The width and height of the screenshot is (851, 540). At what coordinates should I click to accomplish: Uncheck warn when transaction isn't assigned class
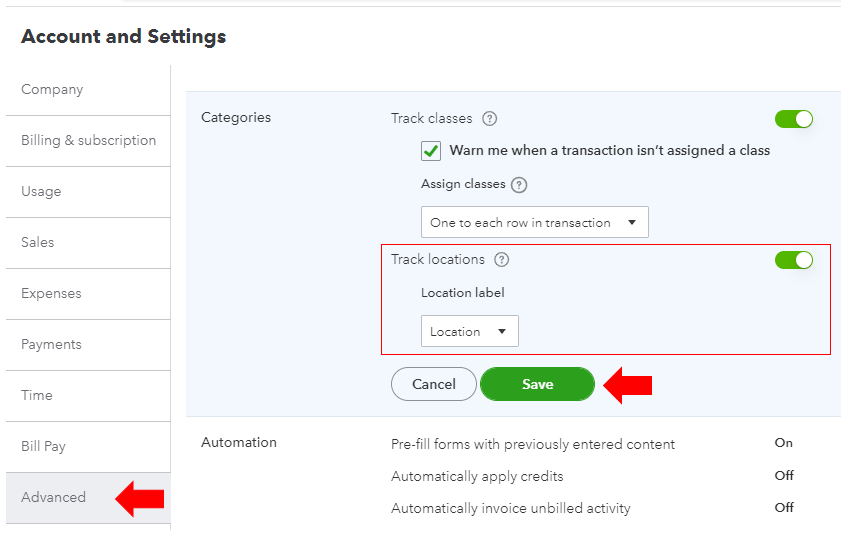click(431, 151)
